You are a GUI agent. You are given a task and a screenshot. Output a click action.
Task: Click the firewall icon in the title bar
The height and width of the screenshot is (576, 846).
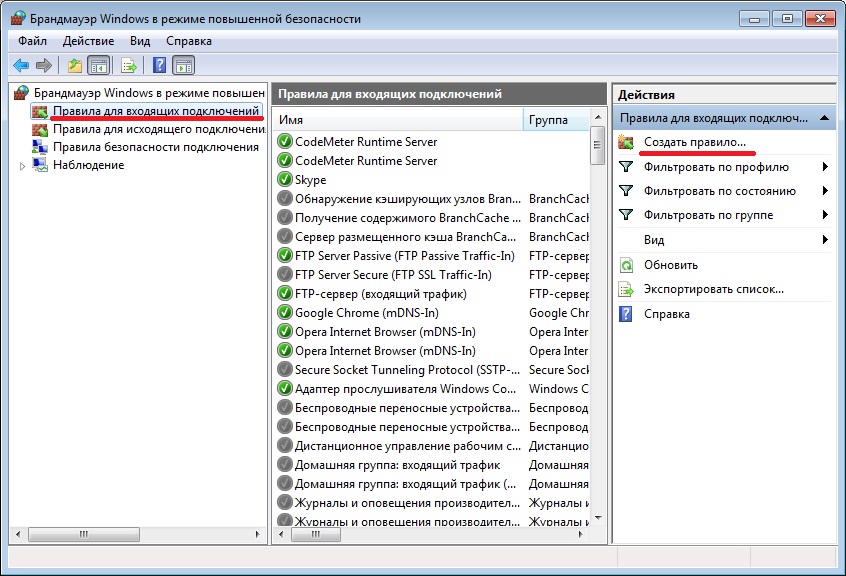click(x=18, y=18)
